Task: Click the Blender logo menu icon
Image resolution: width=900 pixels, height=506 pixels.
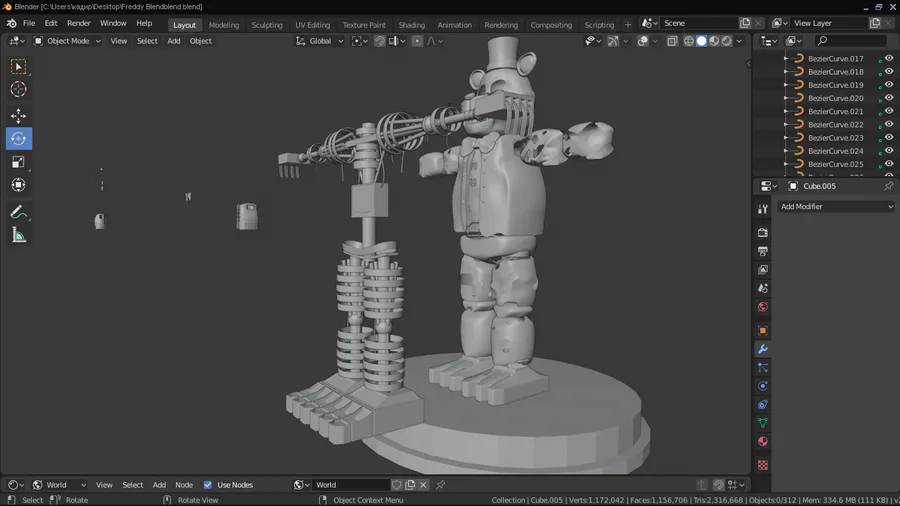Action: coord(11,24)
